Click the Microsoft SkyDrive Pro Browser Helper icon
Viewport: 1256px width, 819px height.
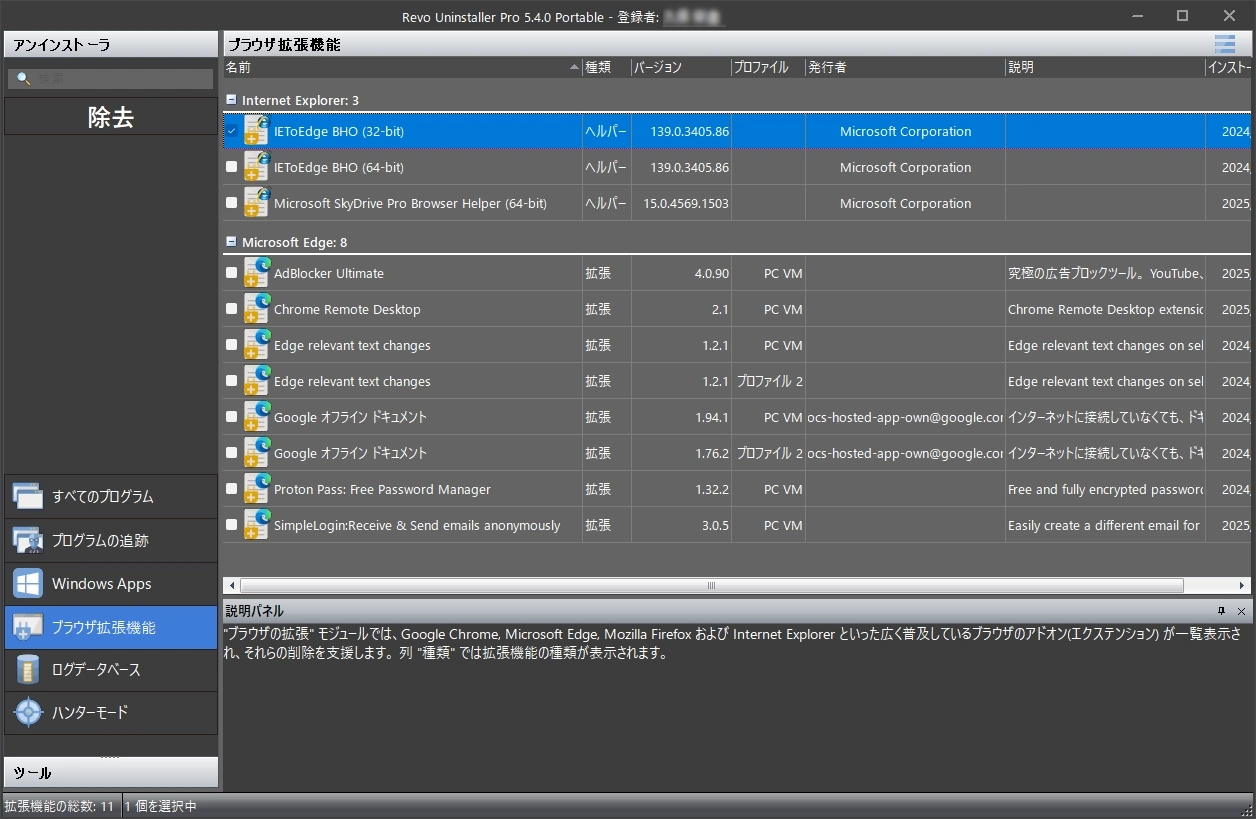coord(257,203)
